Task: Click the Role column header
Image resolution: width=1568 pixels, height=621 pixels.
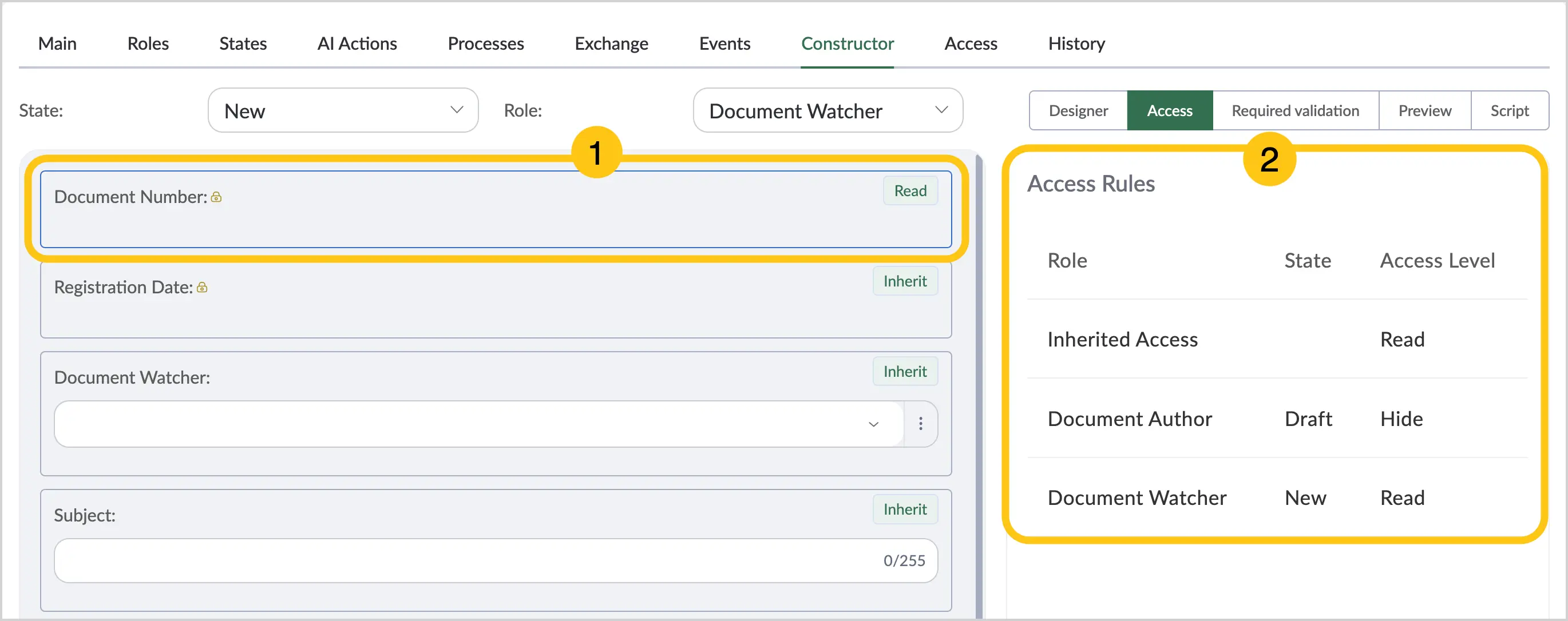Action: tap(1067, 260)
